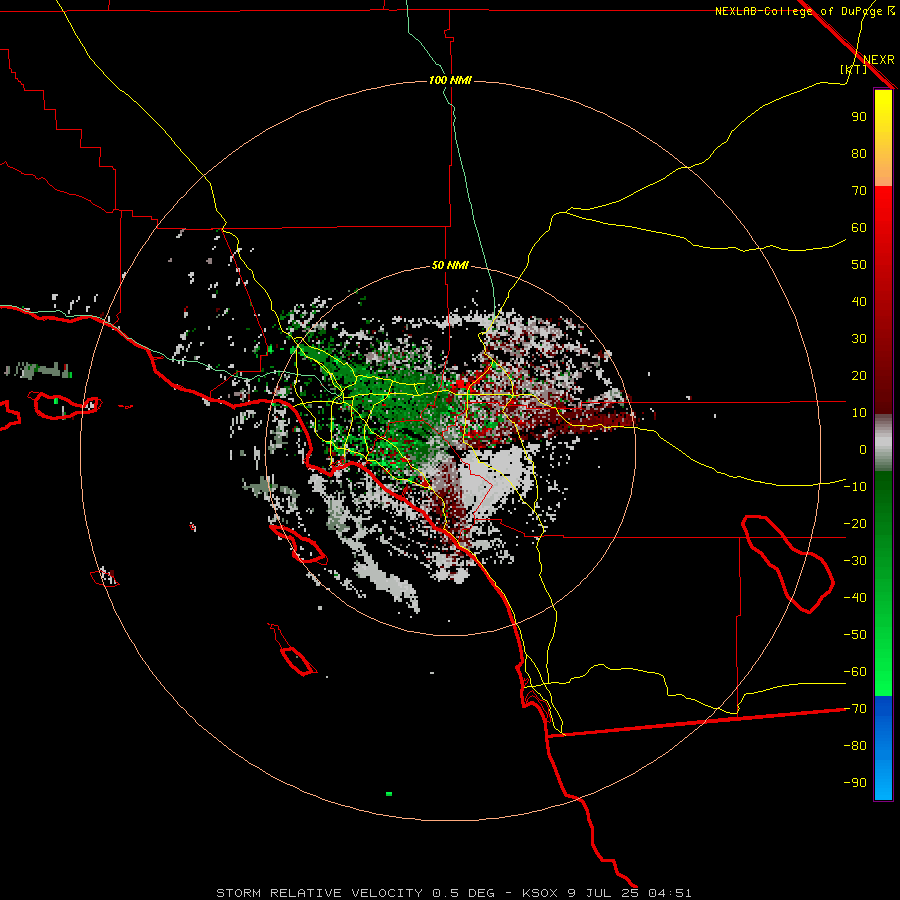Click the 04:51 timestamp in the caption

pos(669,893)
